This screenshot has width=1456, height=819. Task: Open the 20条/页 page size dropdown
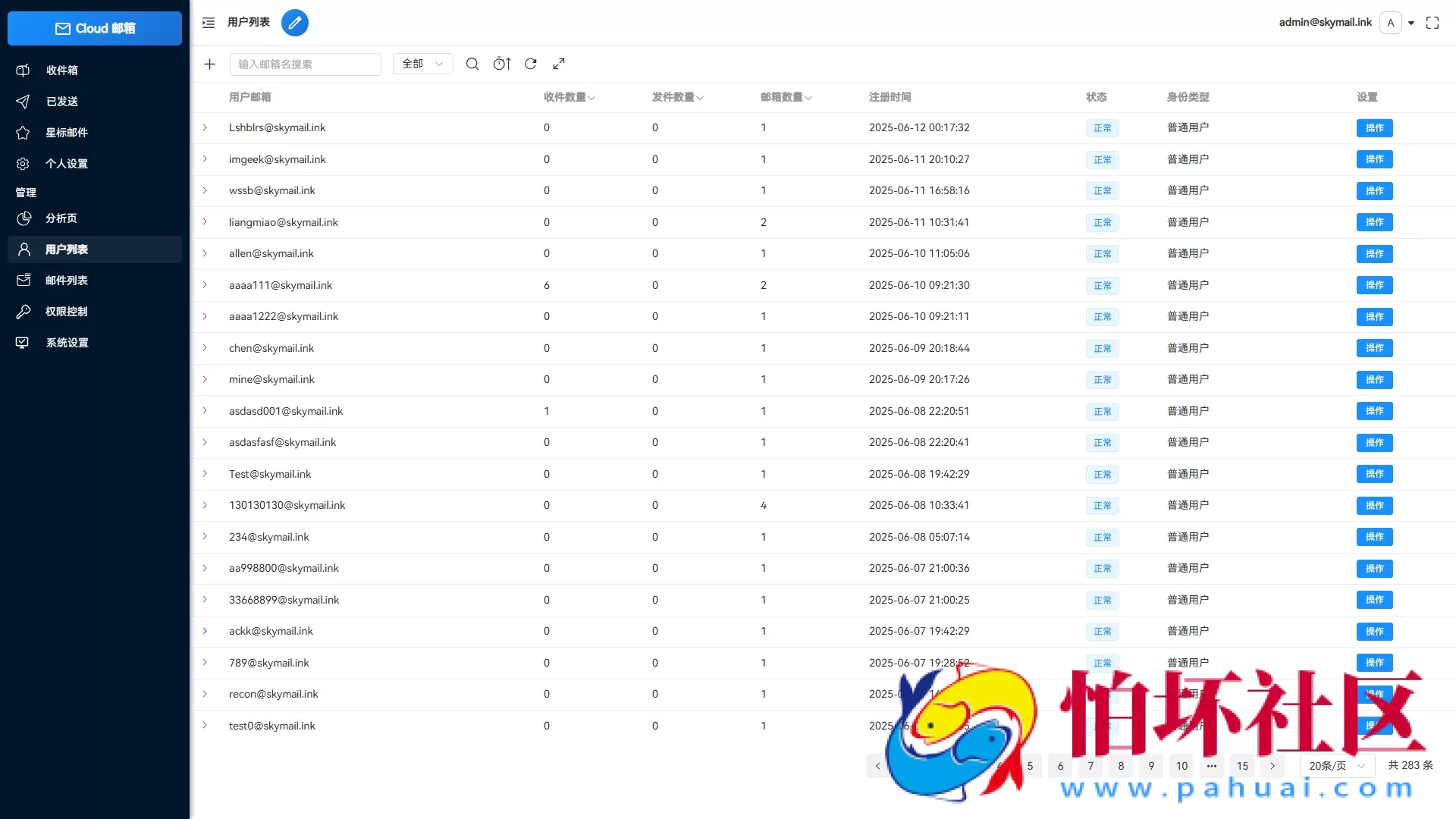click(1336, 765)
